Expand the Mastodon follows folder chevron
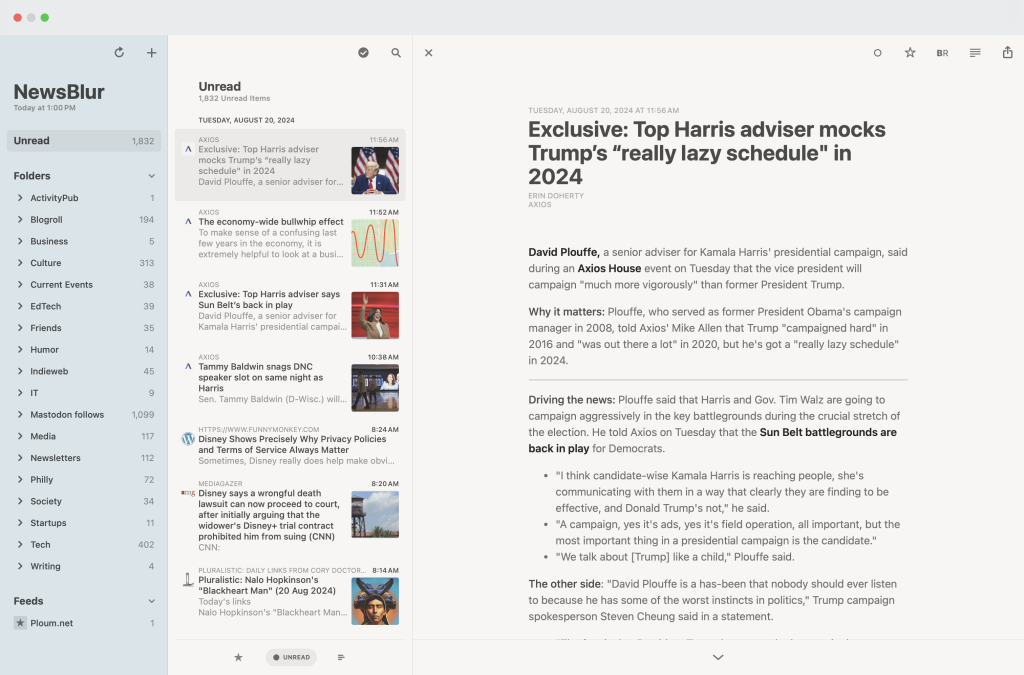 20,415
